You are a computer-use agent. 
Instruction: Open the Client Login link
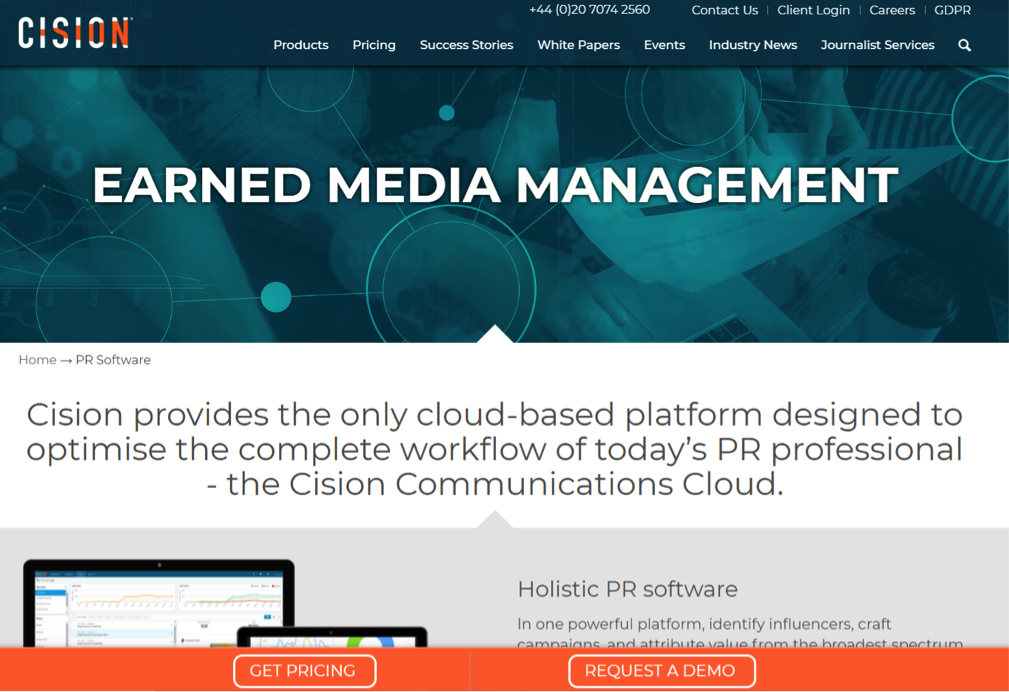pyautogui.click(x=813, y=10)
